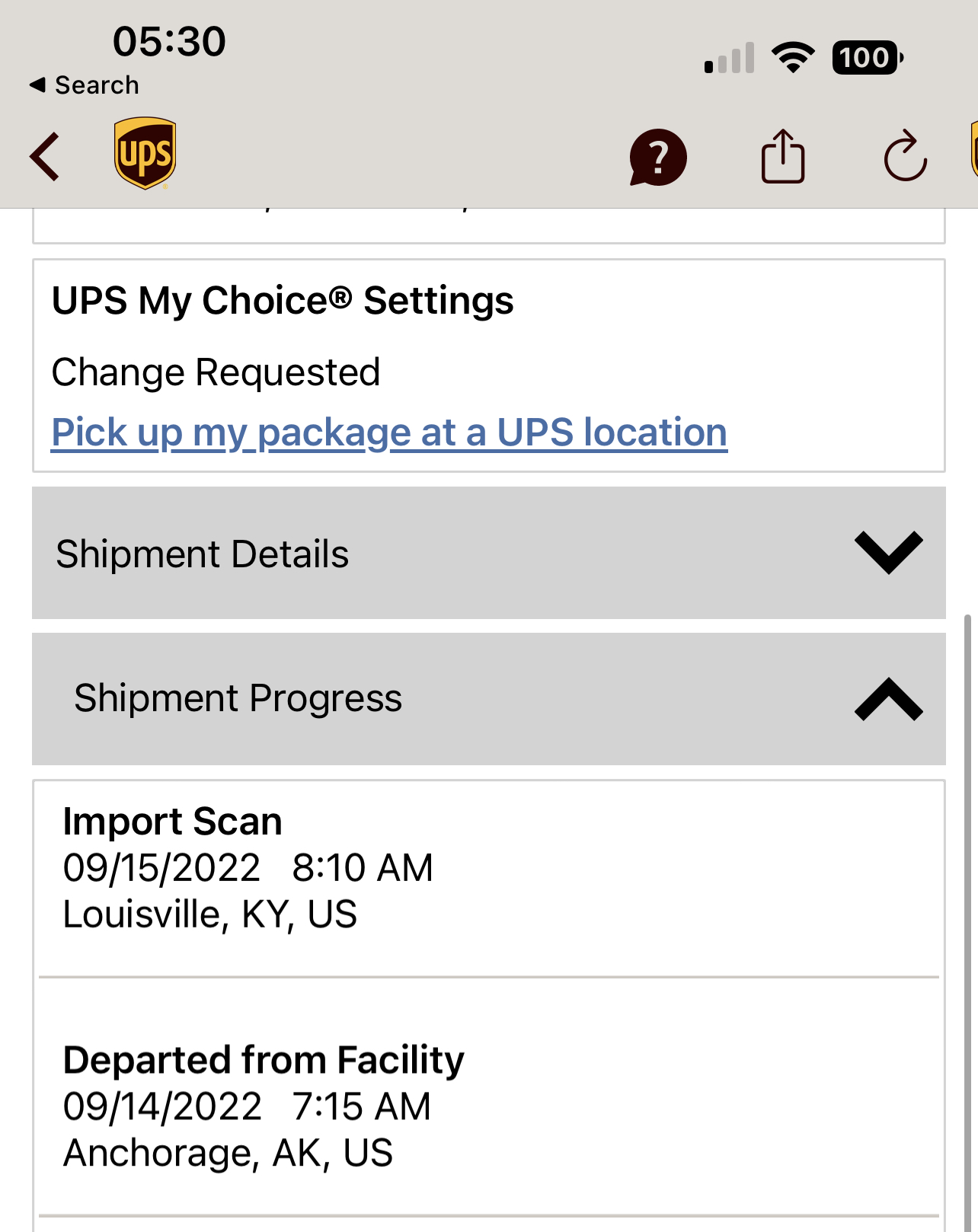This screenshot has height=1232, width=978.
Task: Open the help chat question mark icon
Action: pyautogui.click(x=658, y=158)
